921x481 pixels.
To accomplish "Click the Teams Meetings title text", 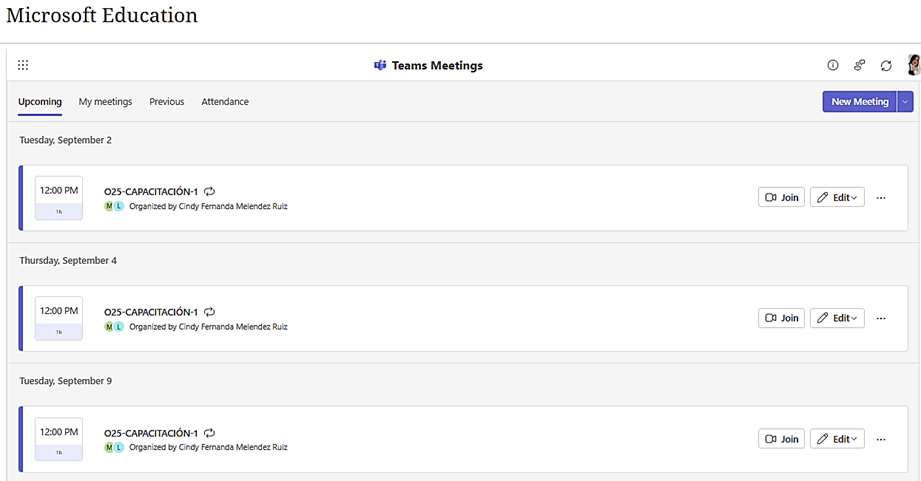I will pos(437,65).
